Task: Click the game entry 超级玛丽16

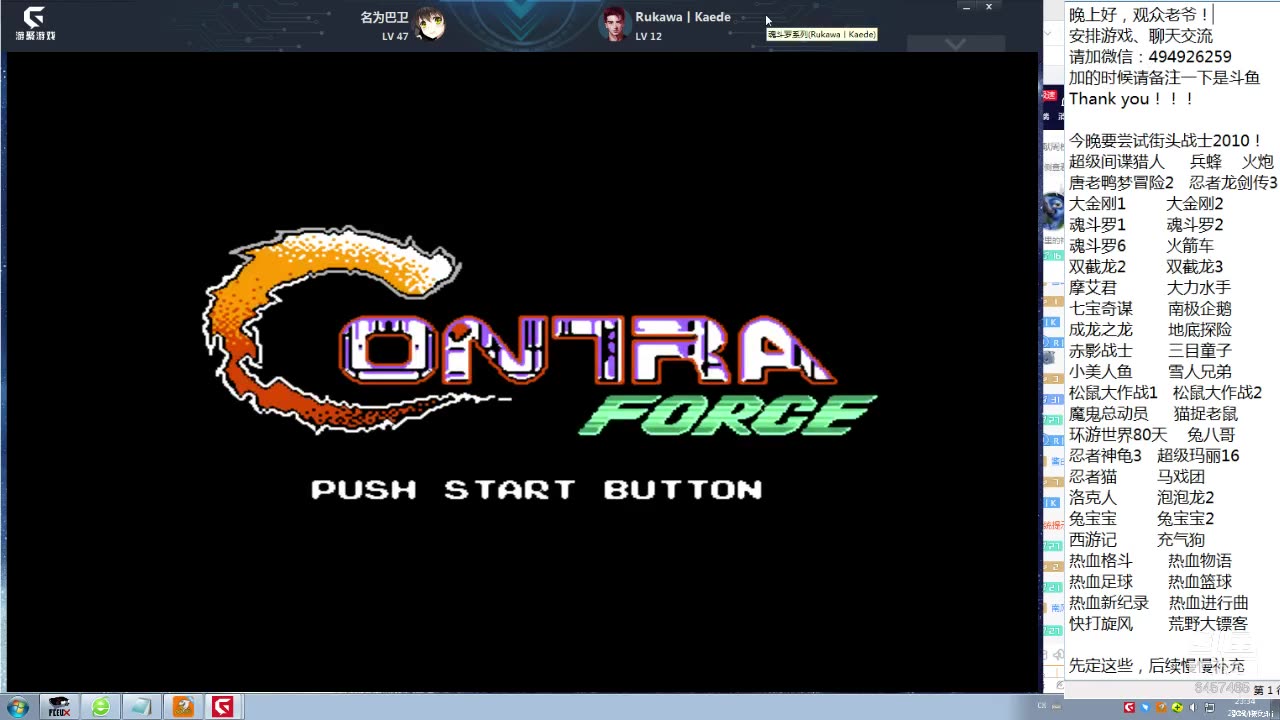Action: tap(1198, 456)
